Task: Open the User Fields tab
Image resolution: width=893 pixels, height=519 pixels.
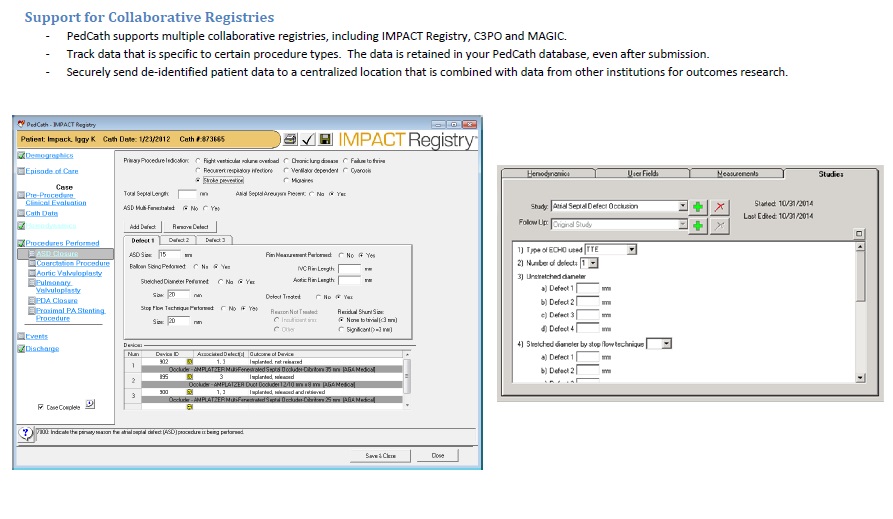Action: point(642,173)
